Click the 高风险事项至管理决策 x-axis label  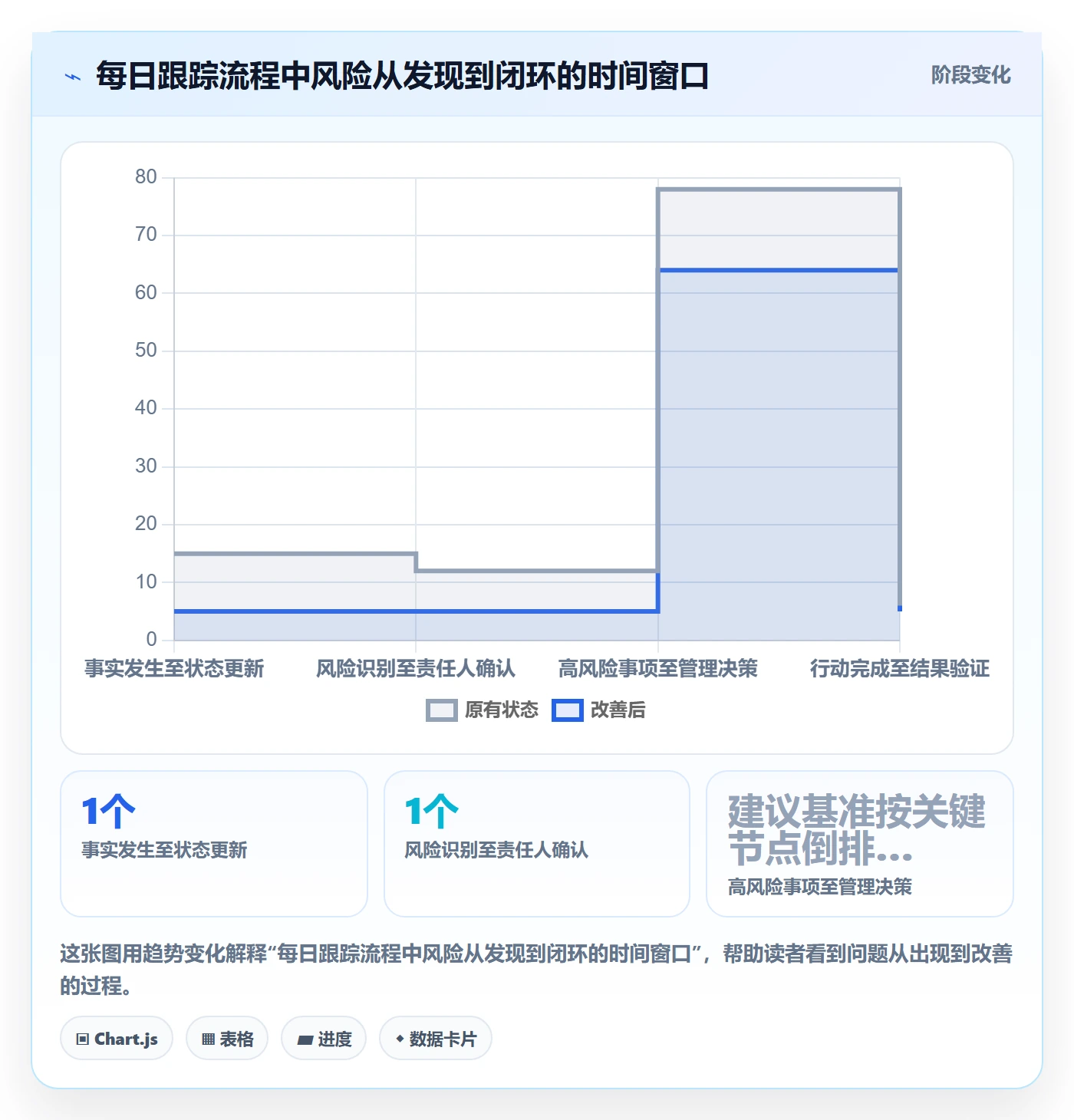click(658, 669)
